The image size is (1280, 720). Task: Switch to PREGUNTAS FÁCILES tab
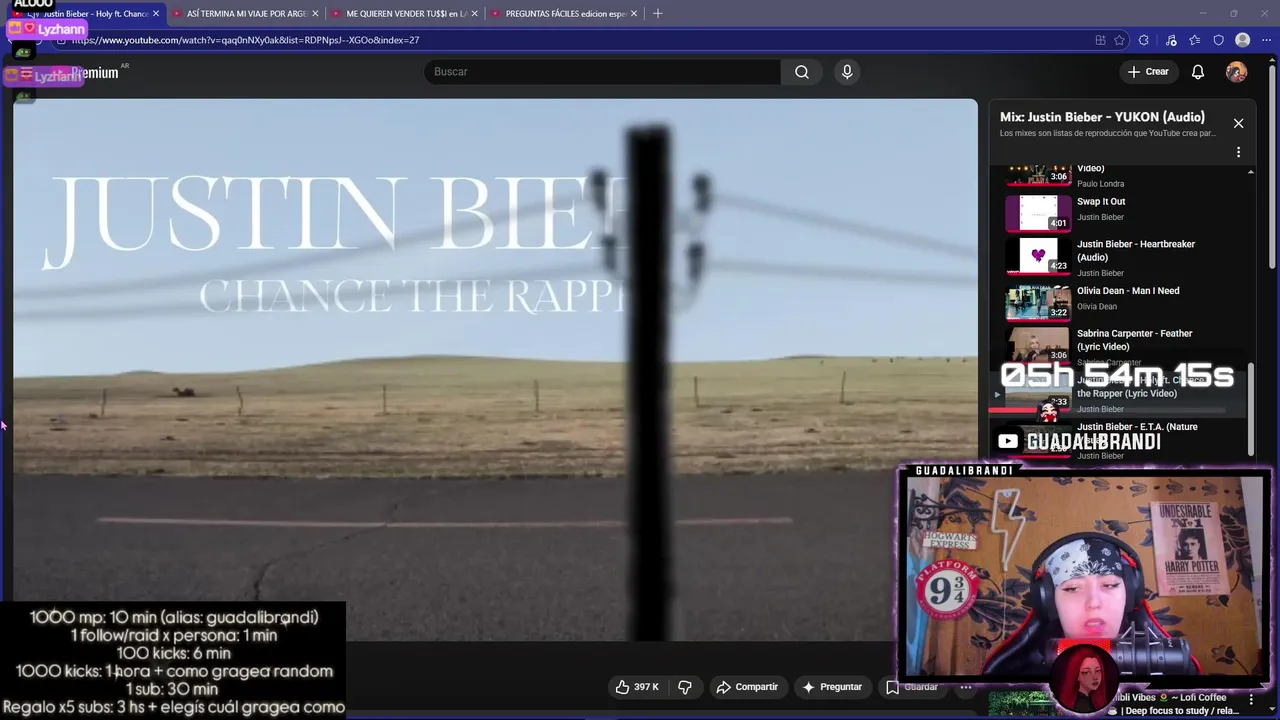[x=565, y=14]
